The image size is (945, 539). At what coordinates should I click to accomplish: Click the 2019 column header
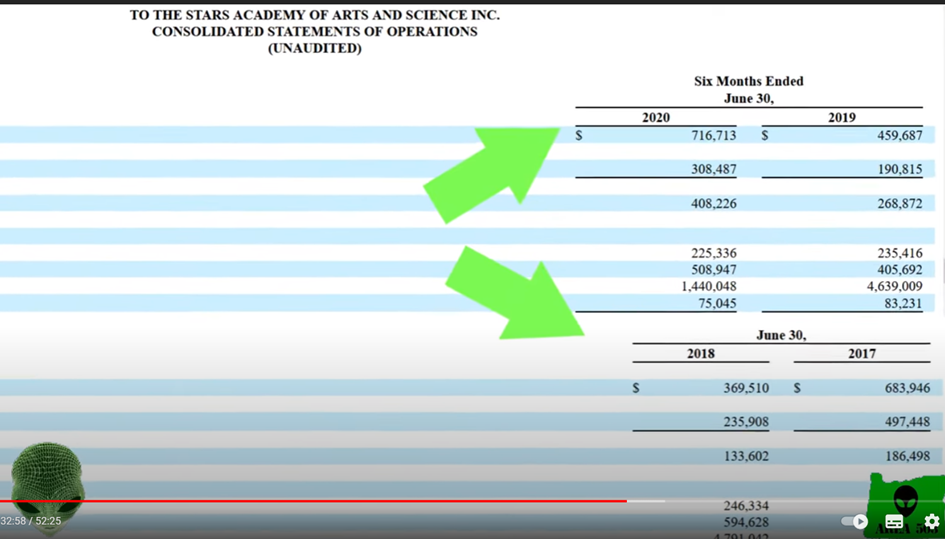click(x=842, y=118)
